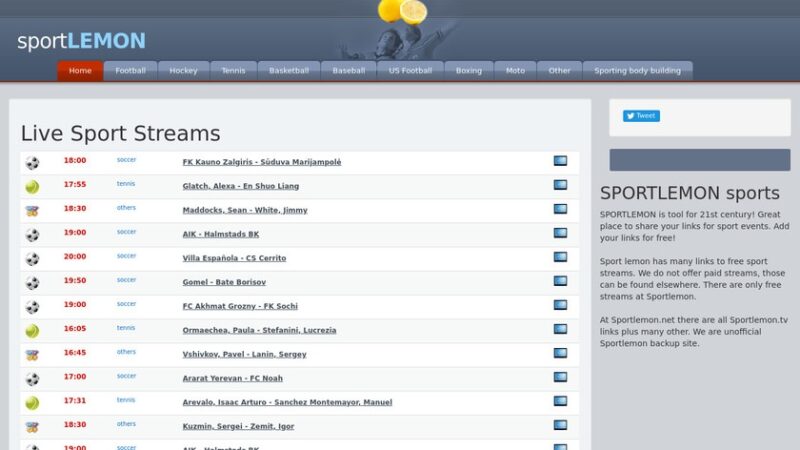The image size is (800, 450).
Task: Open stream screen icon for Glatch, Alexa match
Action: pos(560,185)
